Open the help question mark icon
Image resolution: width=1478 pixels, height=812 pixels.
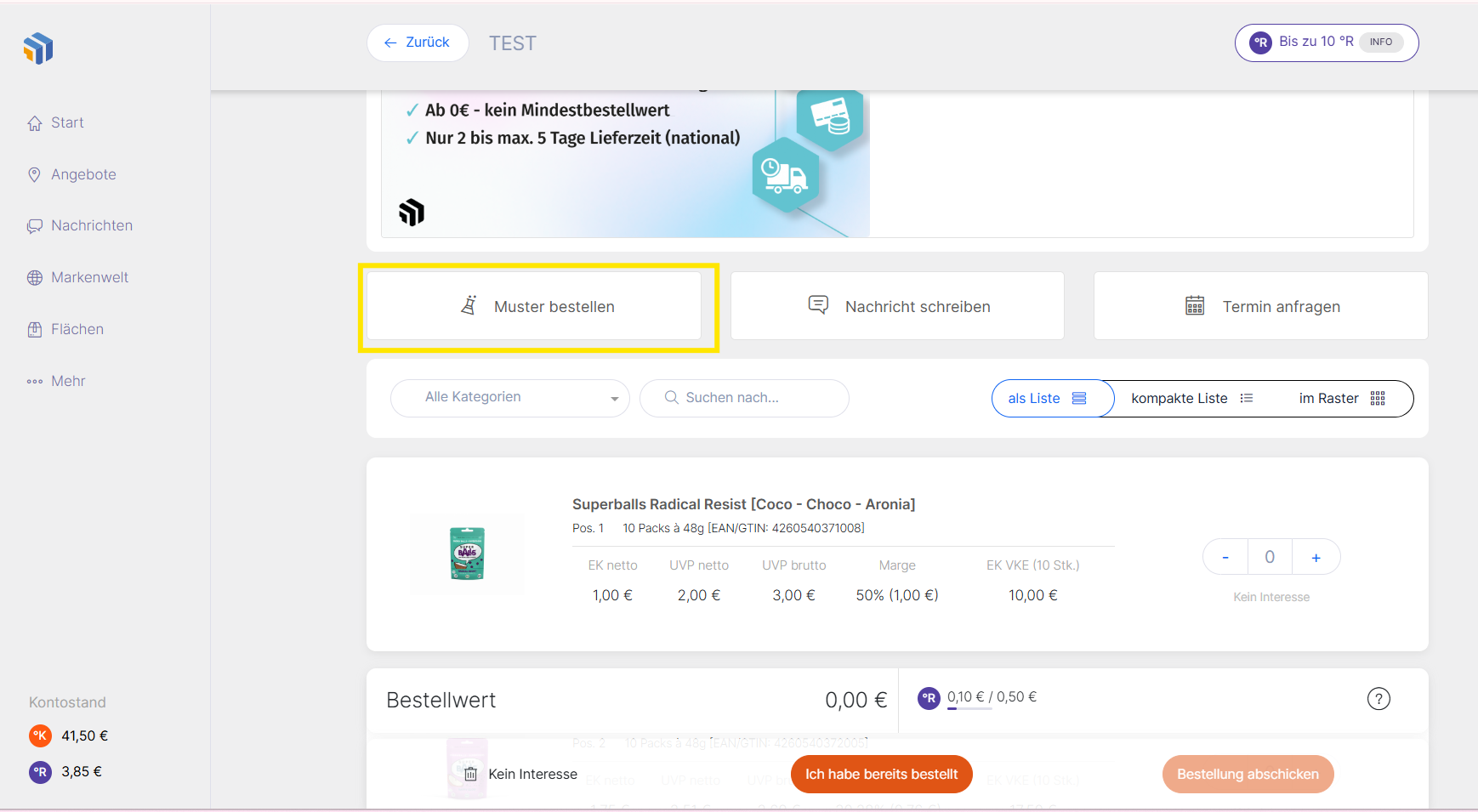(x=1378, y=699)
